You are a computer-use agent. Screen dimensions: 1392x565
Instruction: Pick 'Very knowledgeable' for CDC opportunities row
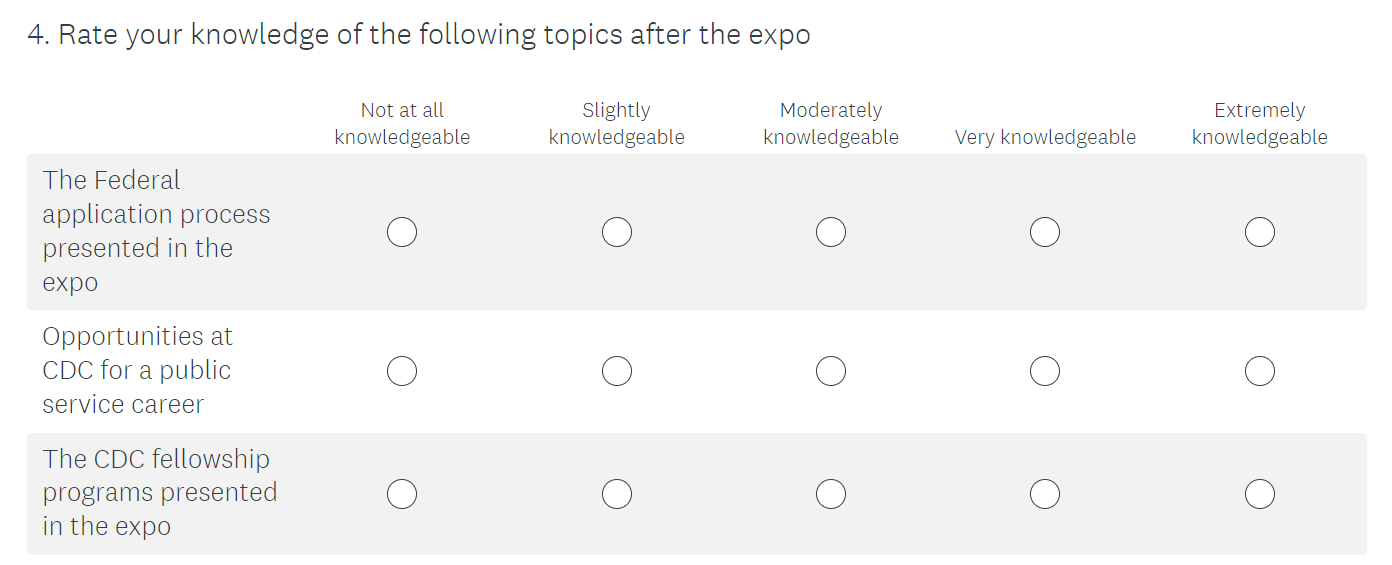pyautogui.click(x=1045, y=371)
